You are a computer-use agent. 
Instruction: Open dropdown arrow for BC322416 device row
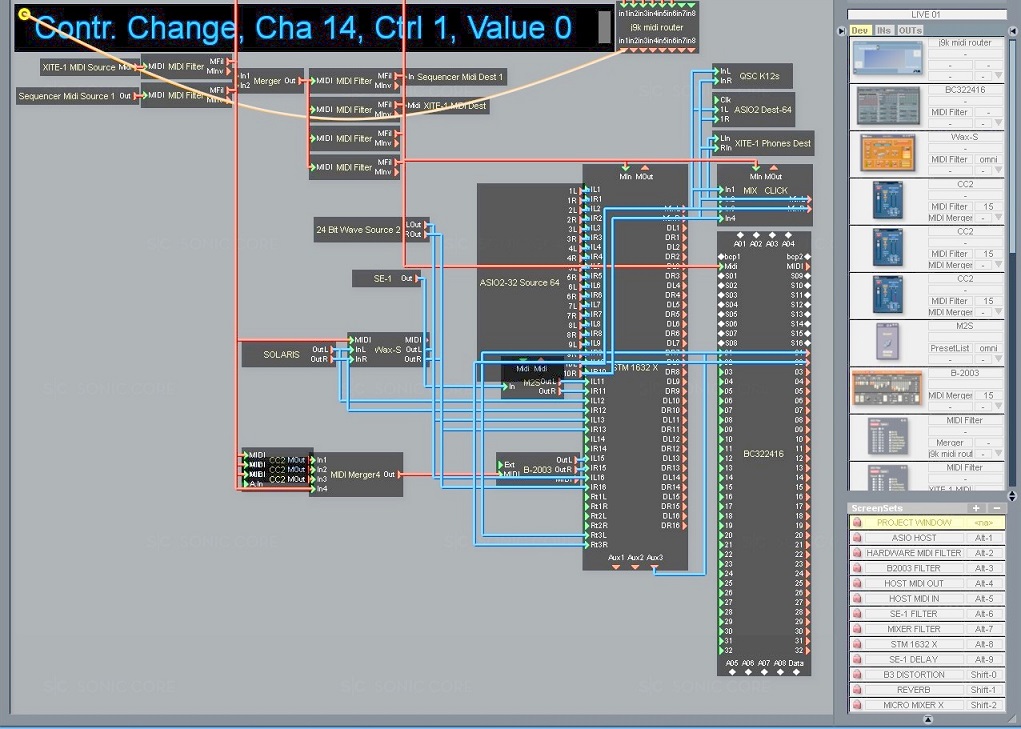[x=997, y=124]
